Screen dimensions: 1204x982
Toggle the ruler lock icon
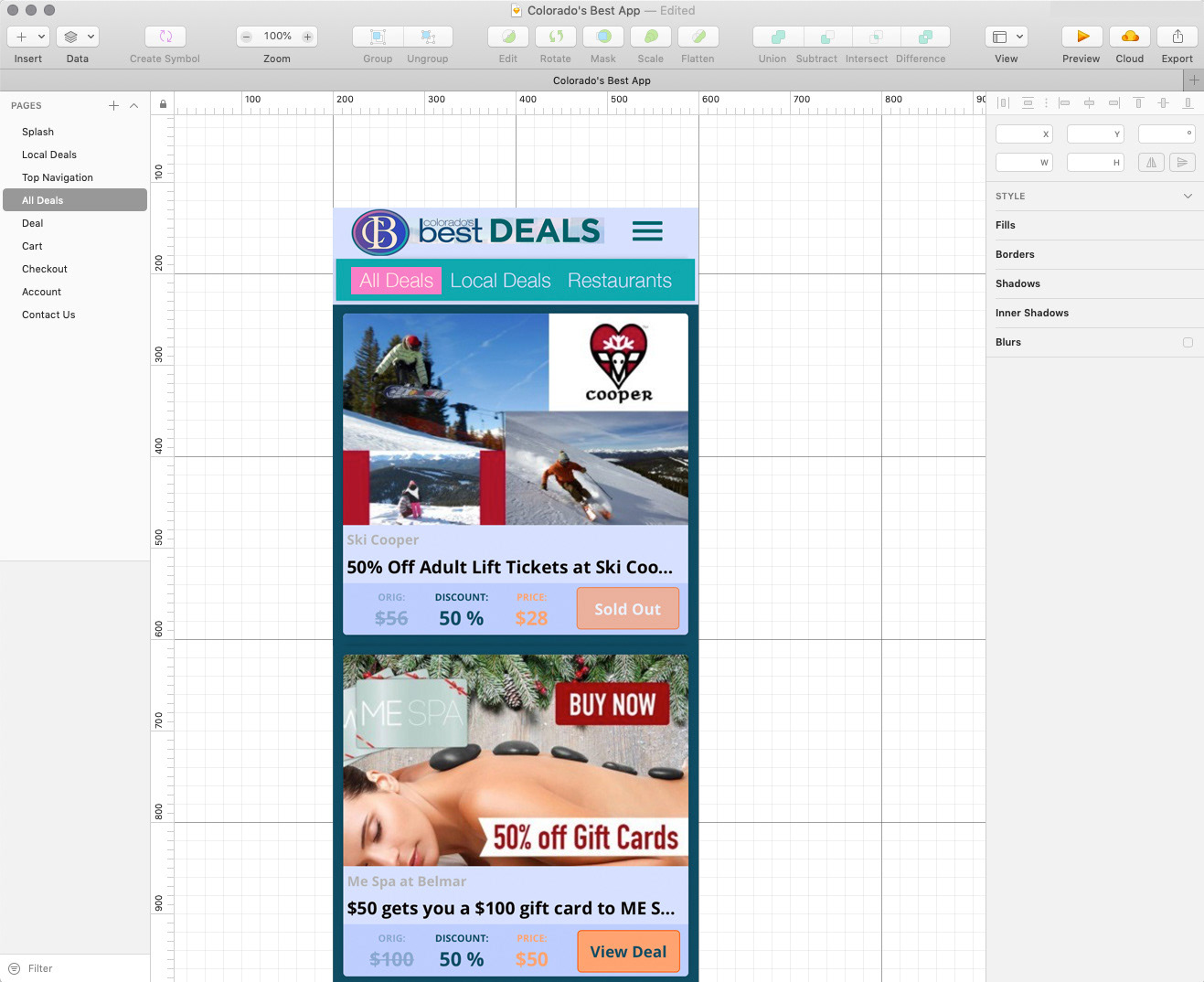[163, 103]
